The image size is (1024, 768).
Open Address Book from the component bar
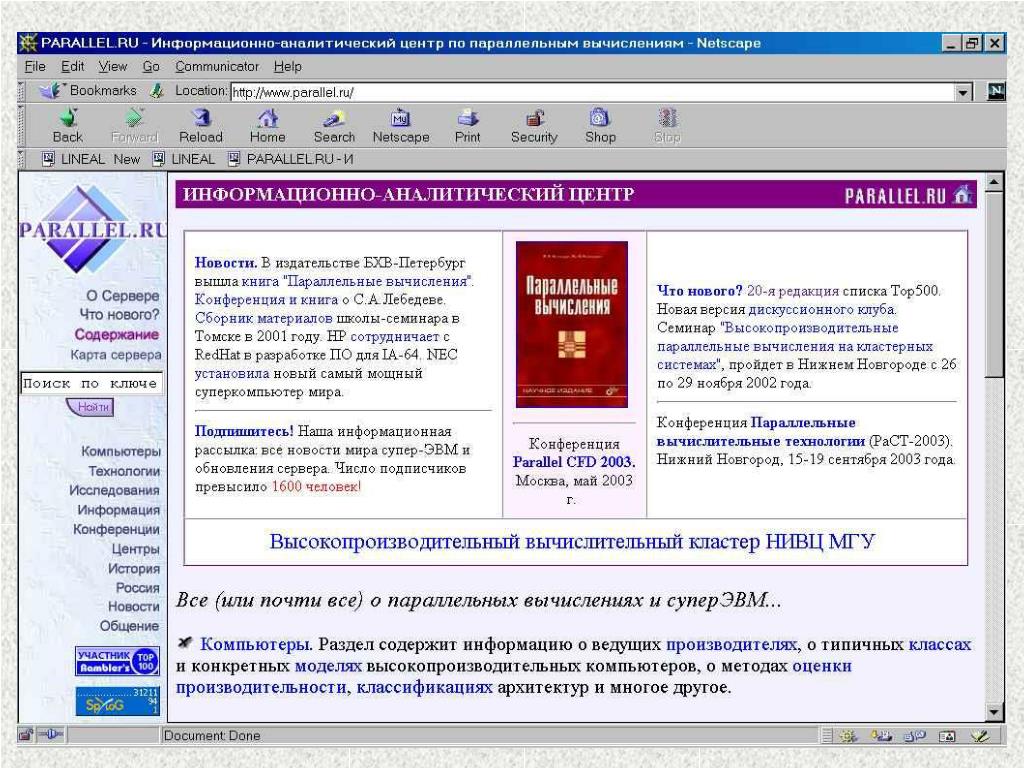point(947,736)
